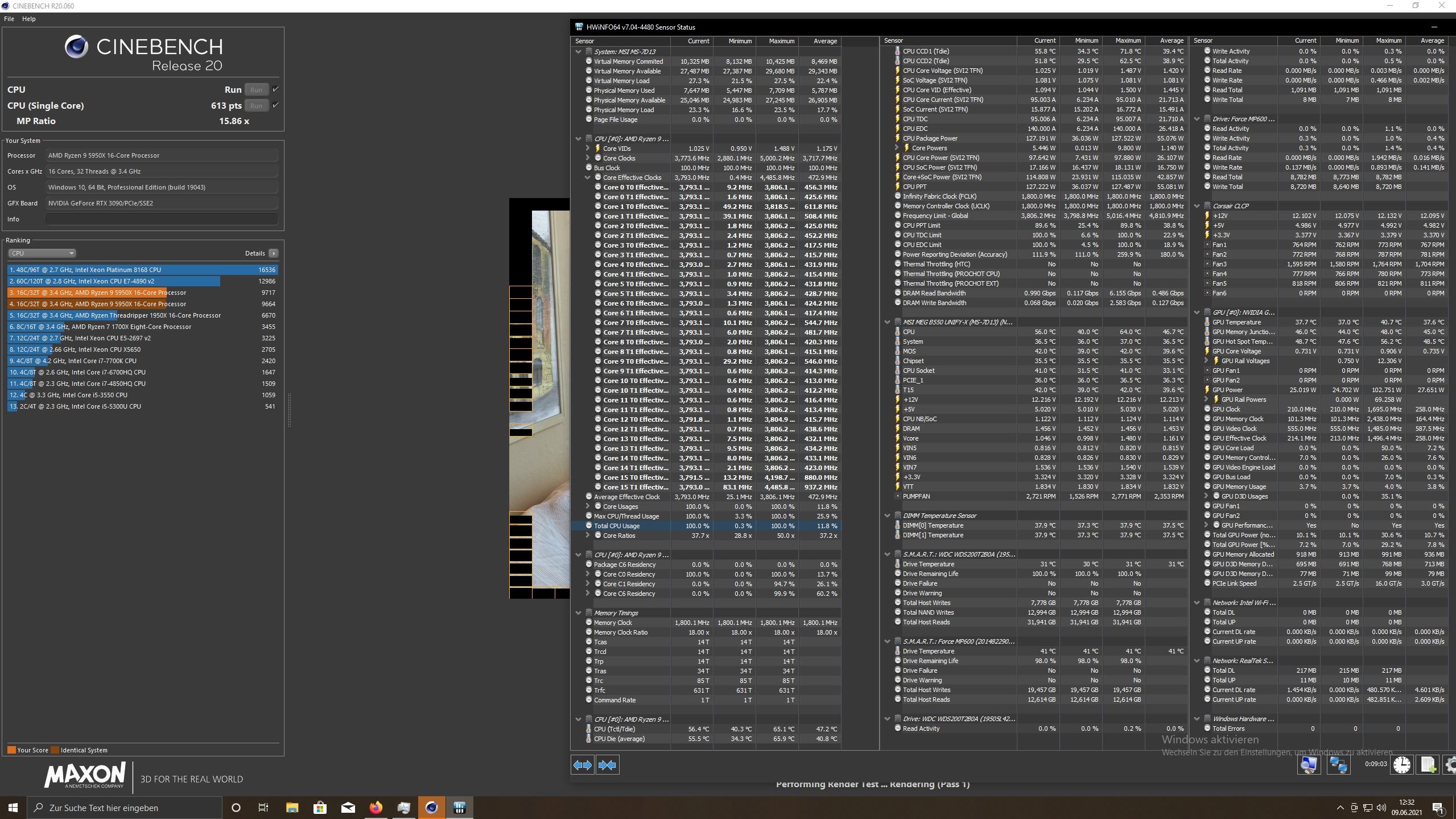Open Firefox from the taskbar
The height and width of the screenshot is (819, 1456).
(x=376, y=808)
